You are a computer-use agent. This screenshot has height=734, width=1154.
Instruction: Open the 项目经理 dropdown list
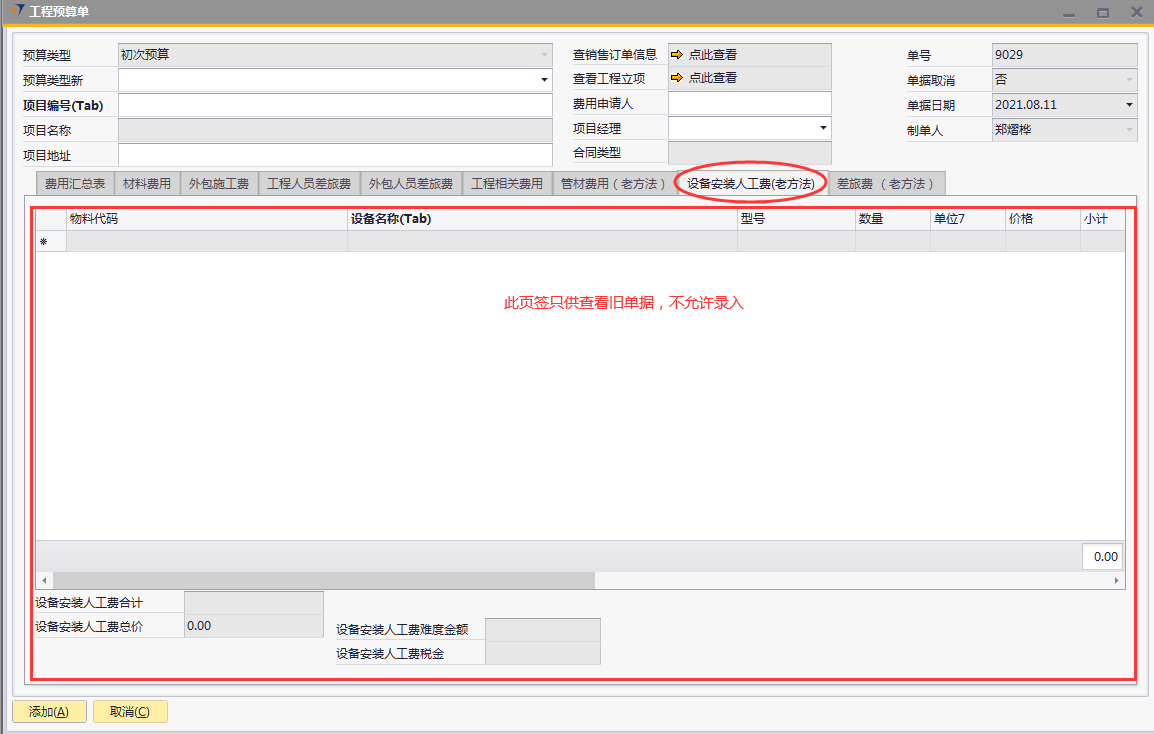823,128
